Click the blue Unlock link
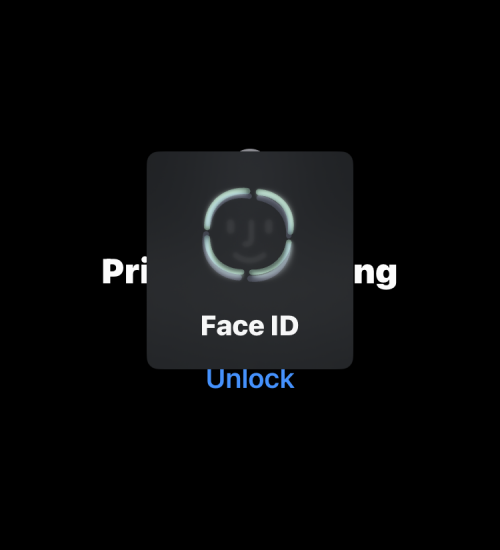The height and width of the screenshot is (550, 500). click(x=250, y=379)
